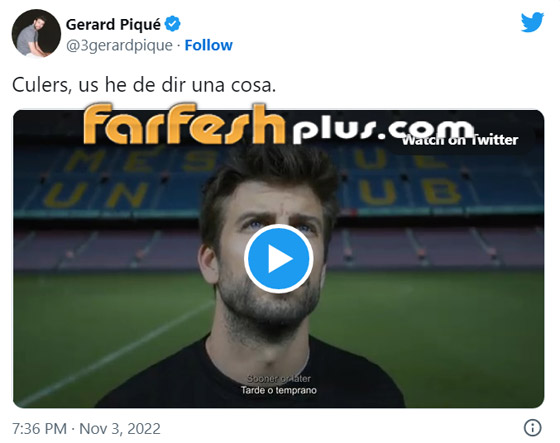Click the blue verified badge

click(x=172, y=24)
